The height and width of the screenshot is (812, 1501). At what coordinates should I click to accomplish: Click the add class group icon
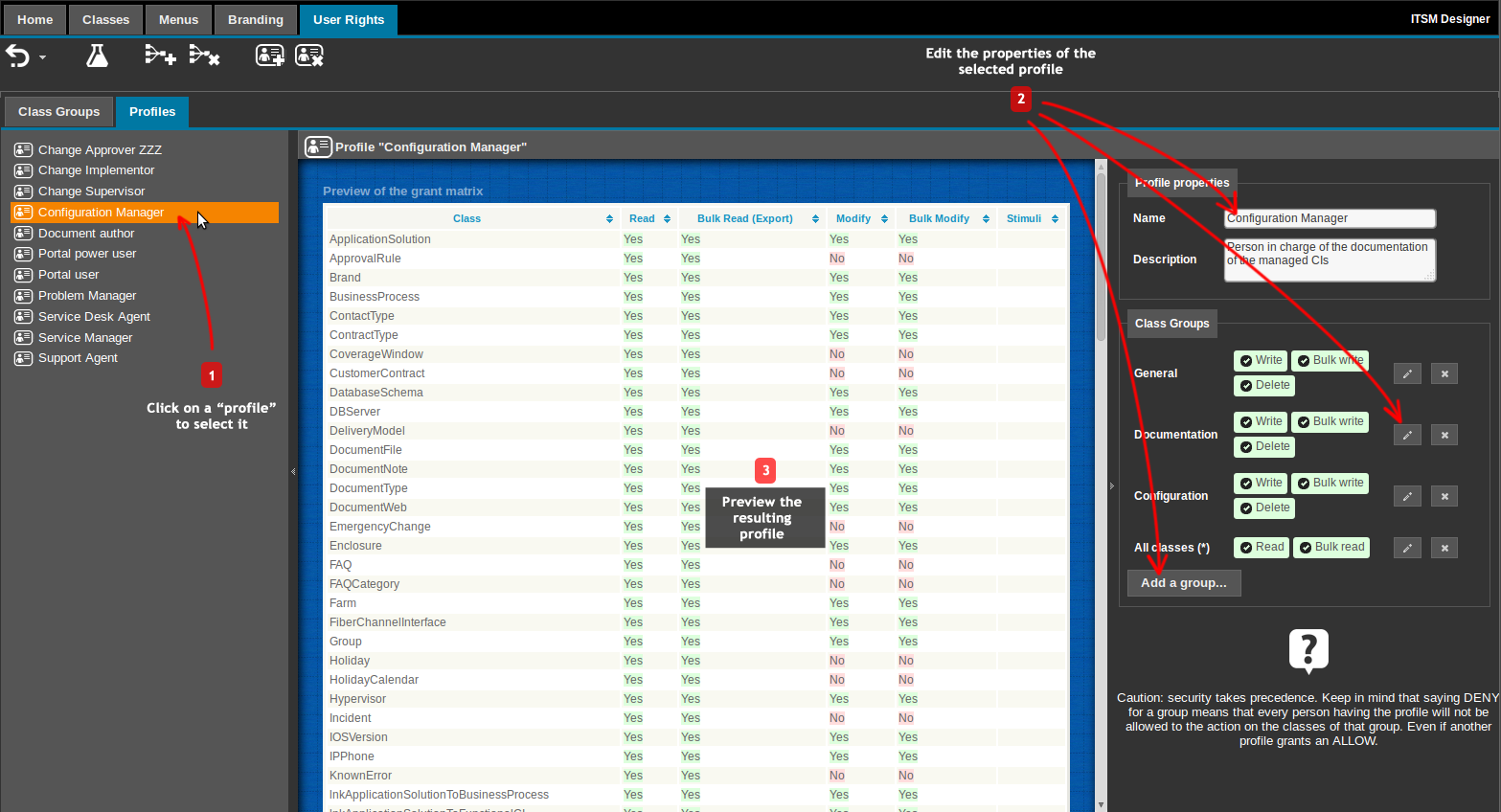(x=160, y=56)
